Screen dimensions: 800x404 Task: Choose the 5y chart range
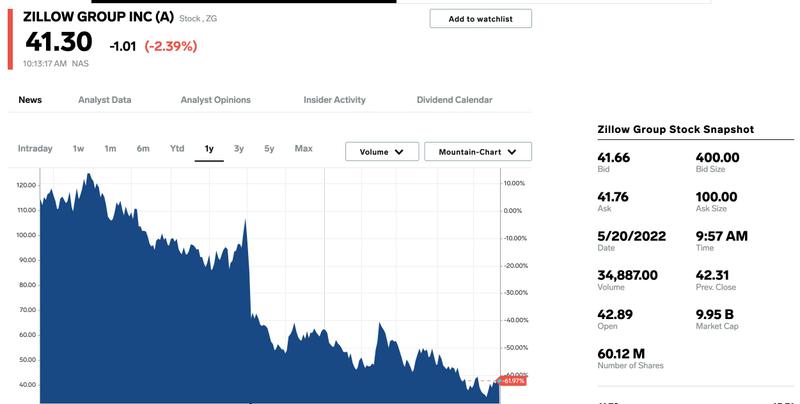click(x=269, y=148)
